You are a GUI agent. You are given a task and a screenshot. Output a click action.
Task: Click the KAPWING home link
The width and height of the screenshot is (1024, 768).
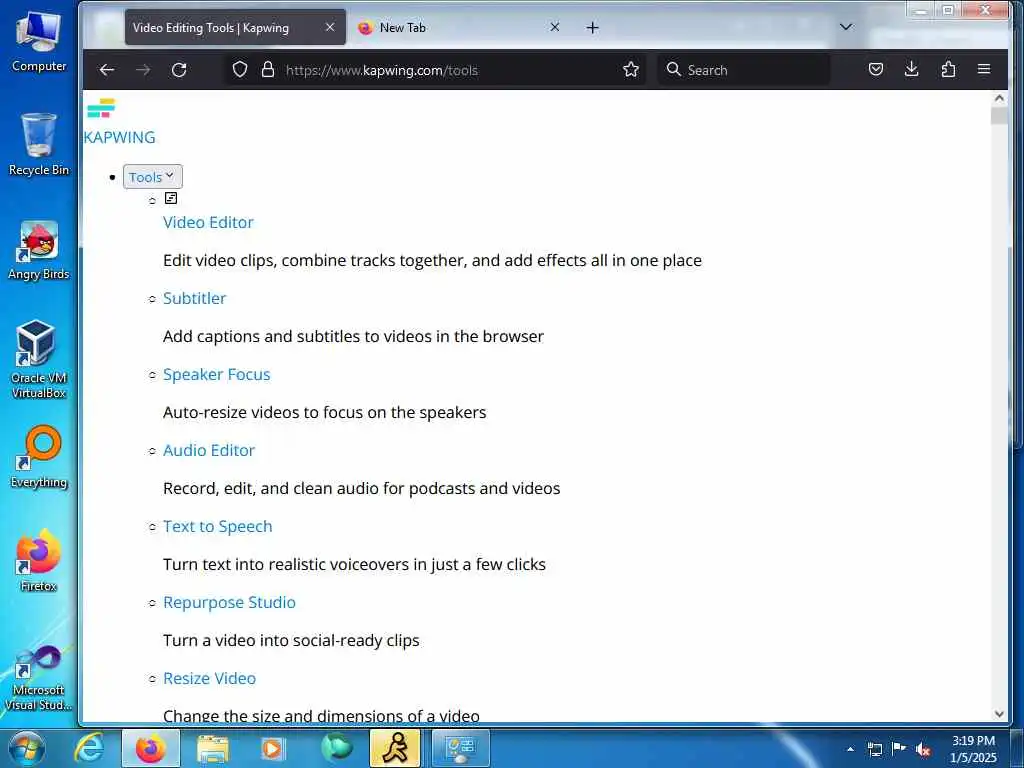pos(120,137)
